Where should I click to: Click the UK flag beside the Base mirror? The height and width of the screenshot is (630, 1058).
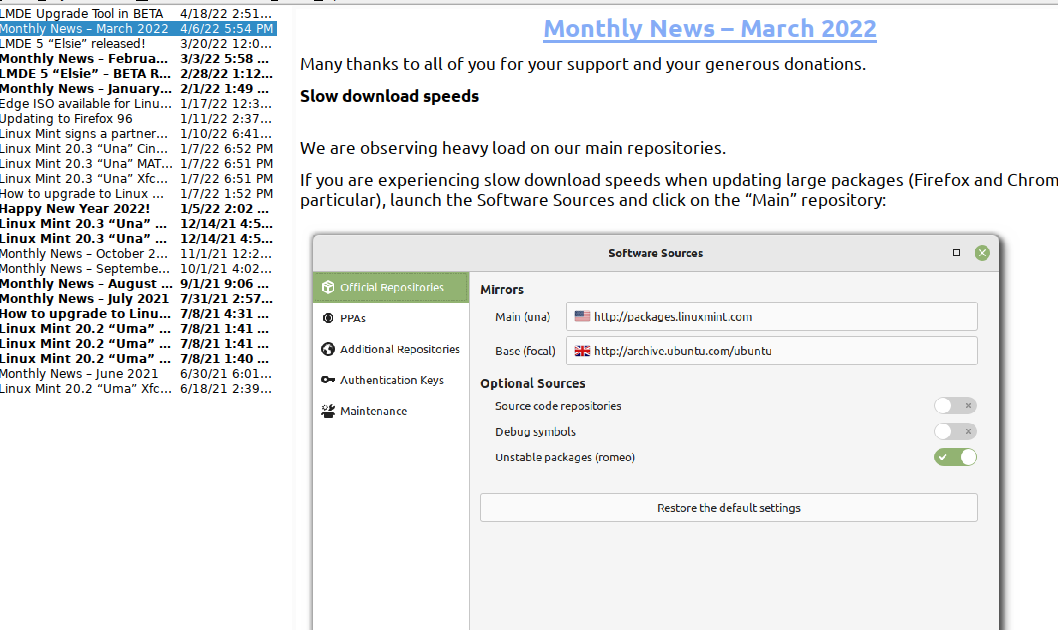tap(581, 351)
